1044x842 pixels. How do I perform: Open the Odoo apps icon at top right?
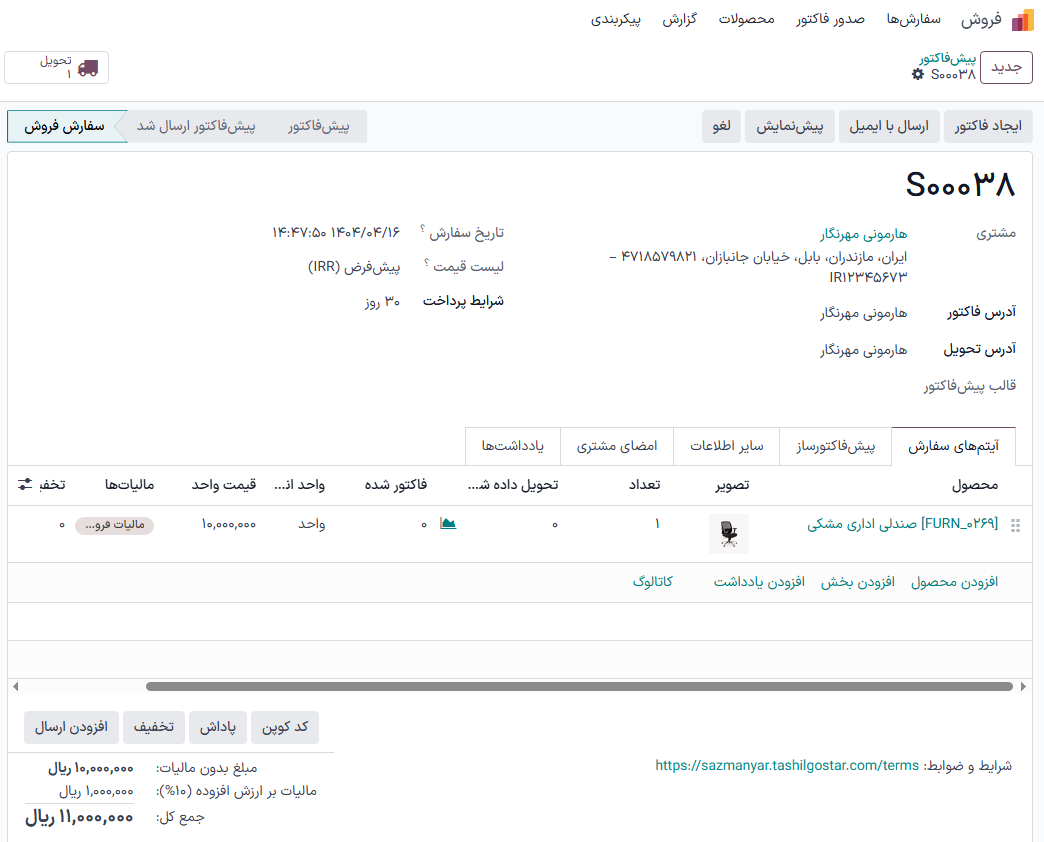[x=1022, y=18]
